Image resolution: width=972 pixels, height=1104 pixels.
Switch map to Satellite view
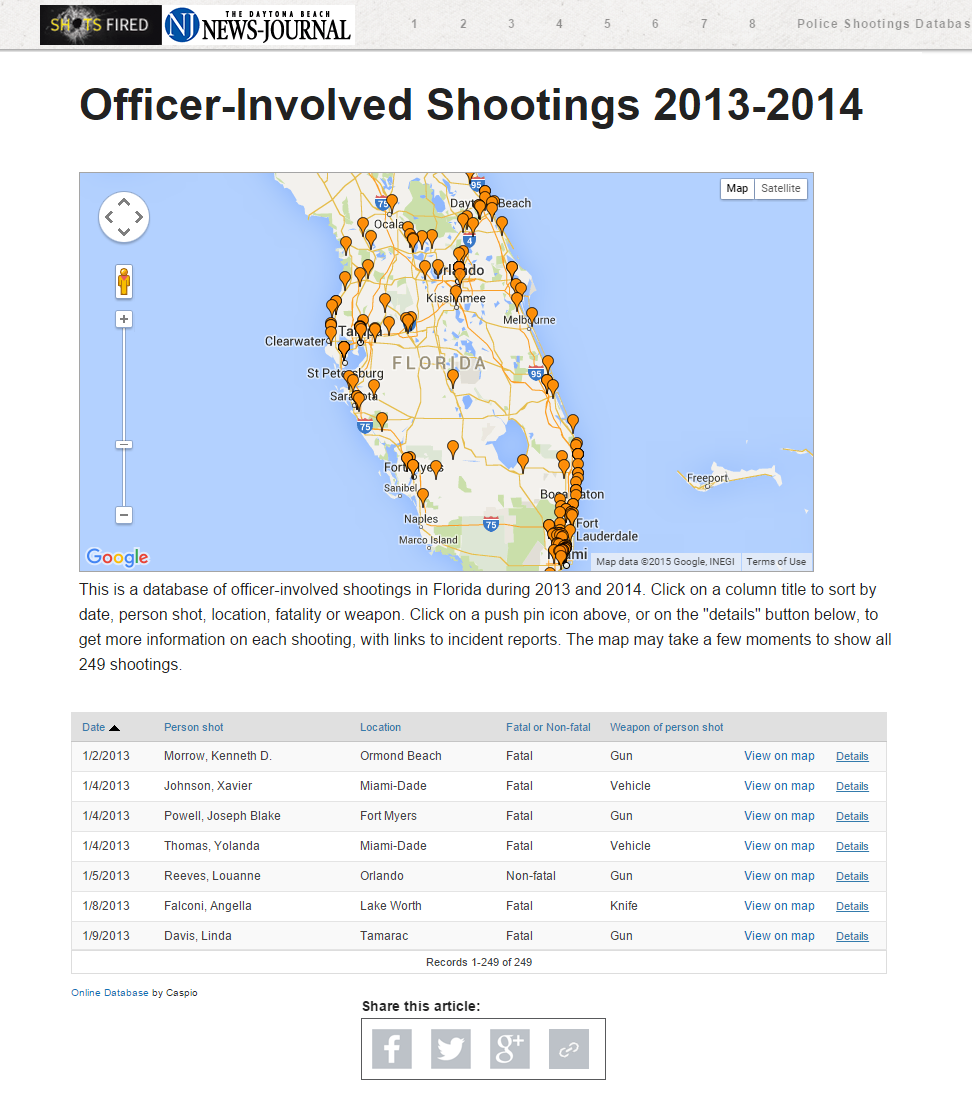pyautogui.click(x=780, y=189)
